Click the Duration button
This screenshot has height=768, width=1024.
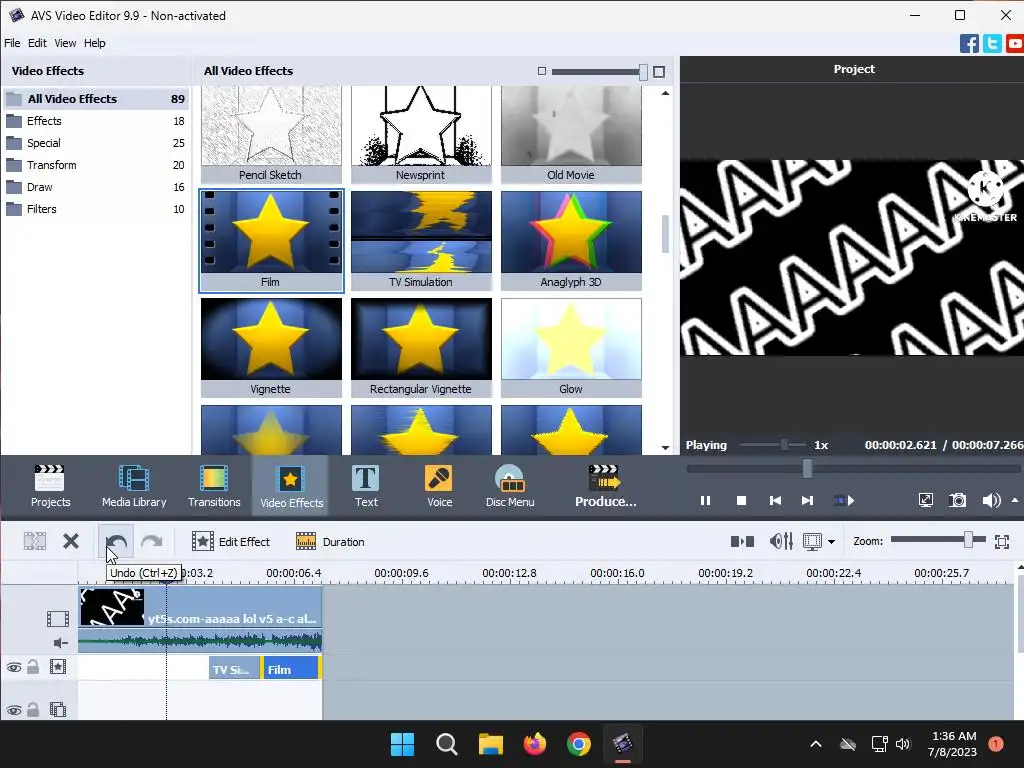(330, 541)
